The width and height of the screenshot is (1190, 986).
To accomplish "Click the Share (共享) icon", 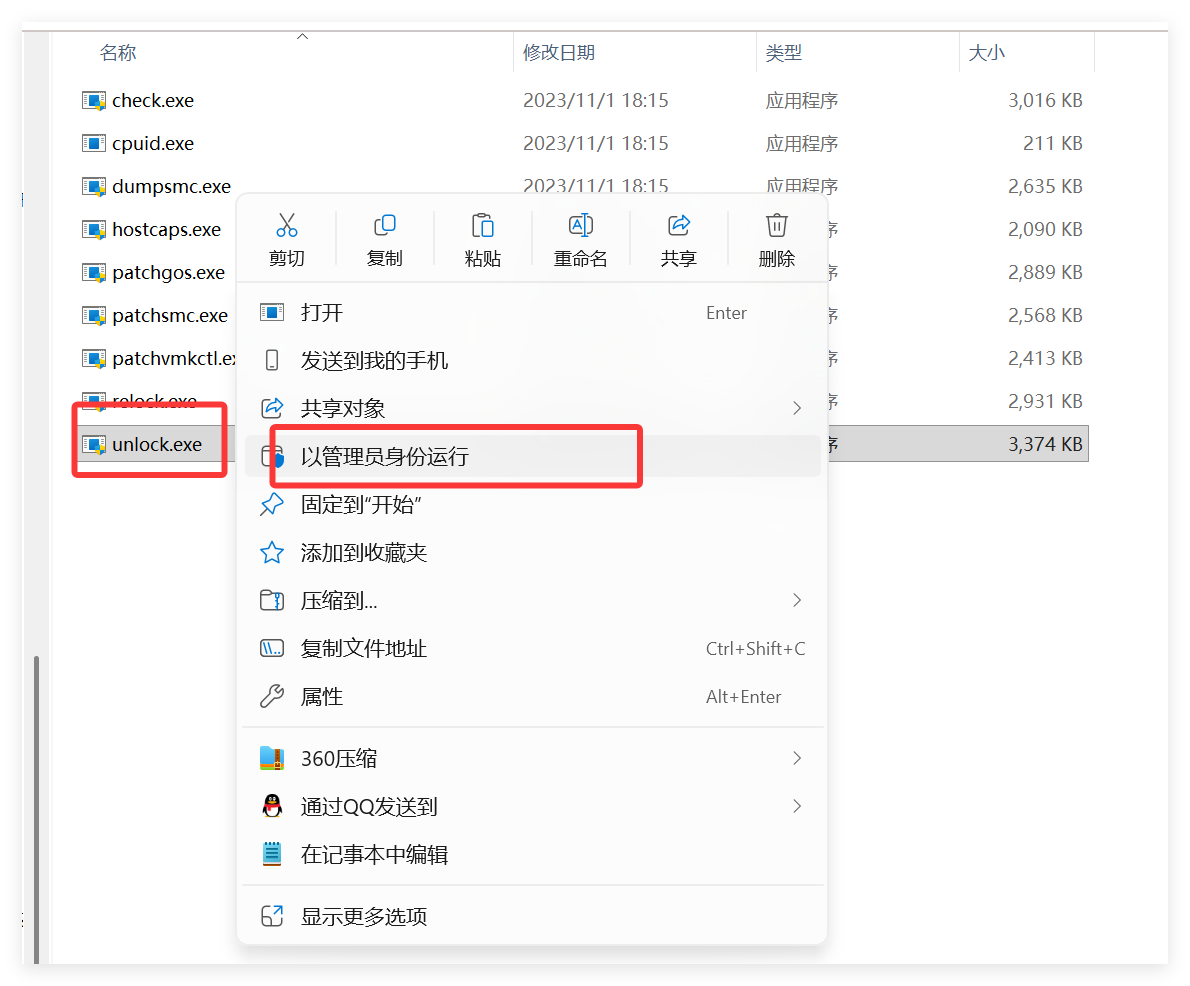I will [678, 225].
